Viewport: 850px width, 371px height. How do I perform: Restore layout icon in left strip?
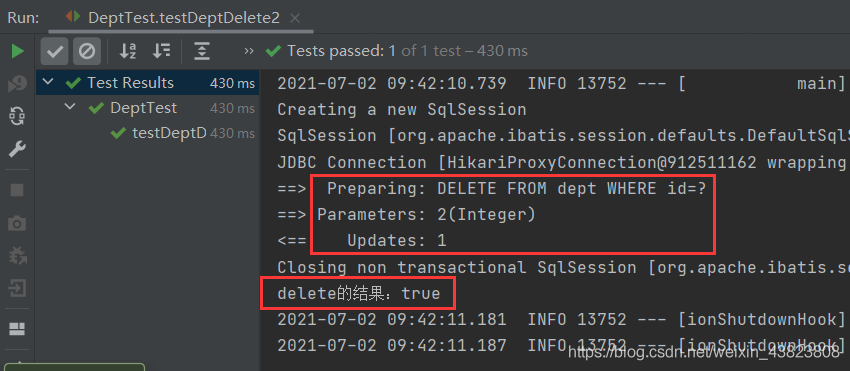pyautogui.click(x=17, y=329)
